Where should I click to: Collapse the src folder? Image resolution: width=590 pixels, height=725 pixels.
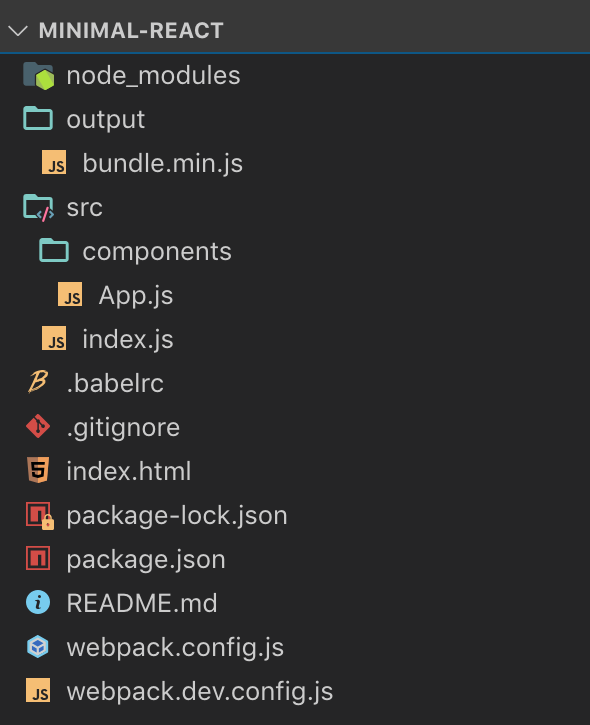click(x=295, y=207)
